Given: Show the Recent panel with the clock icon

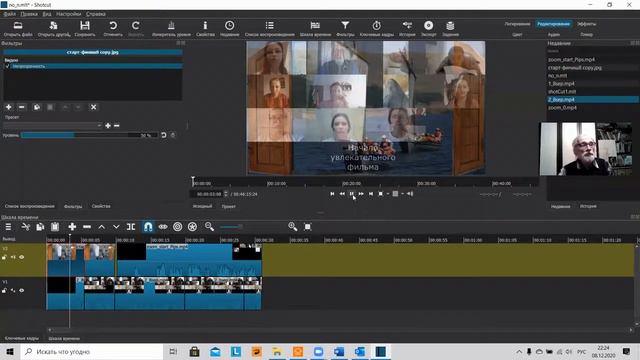Looking at the screenshot, I should [229, 26].
